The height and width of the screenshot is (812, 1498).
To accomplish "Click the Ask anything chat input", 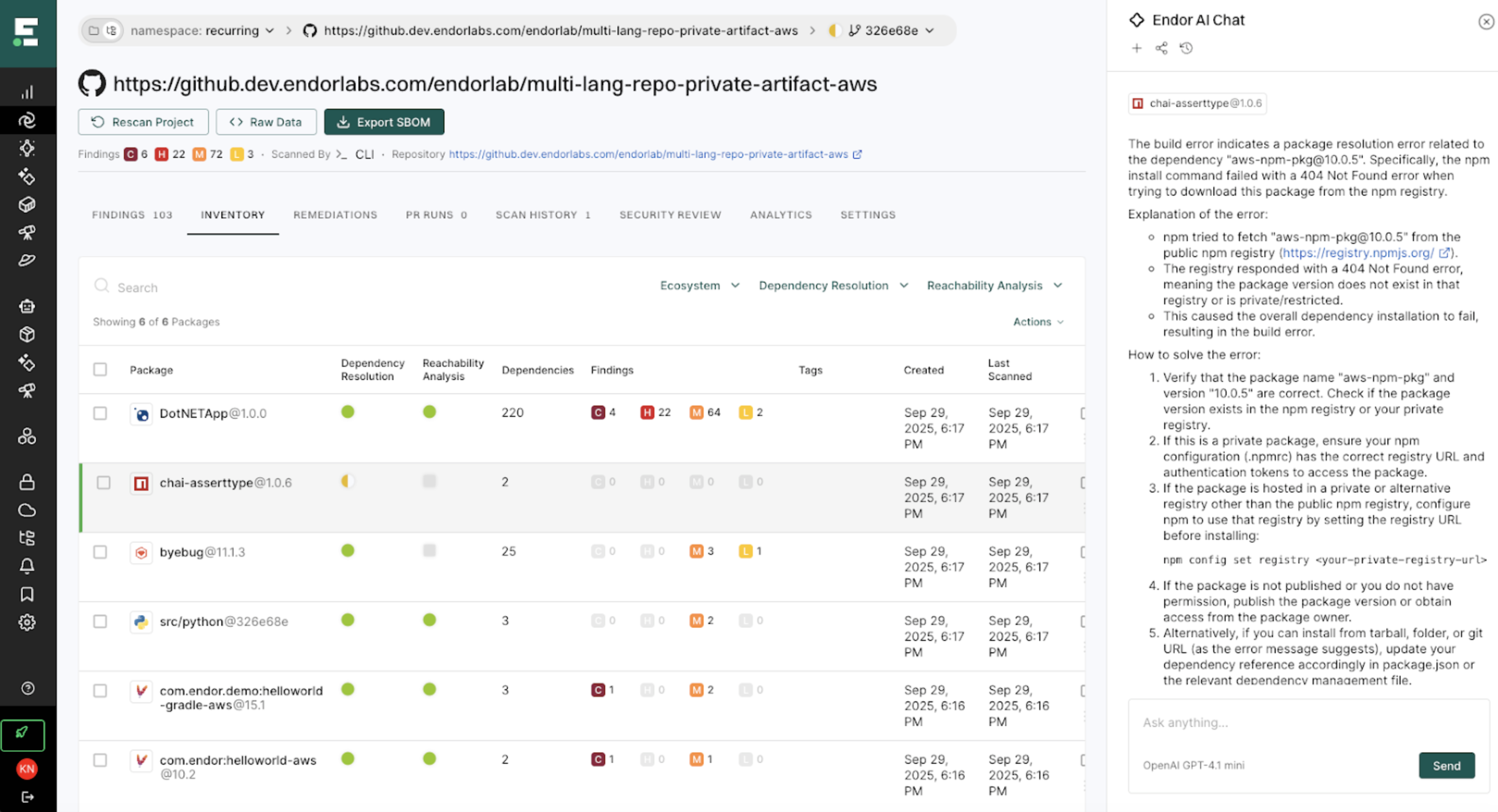I will [x=1280, y=723].
